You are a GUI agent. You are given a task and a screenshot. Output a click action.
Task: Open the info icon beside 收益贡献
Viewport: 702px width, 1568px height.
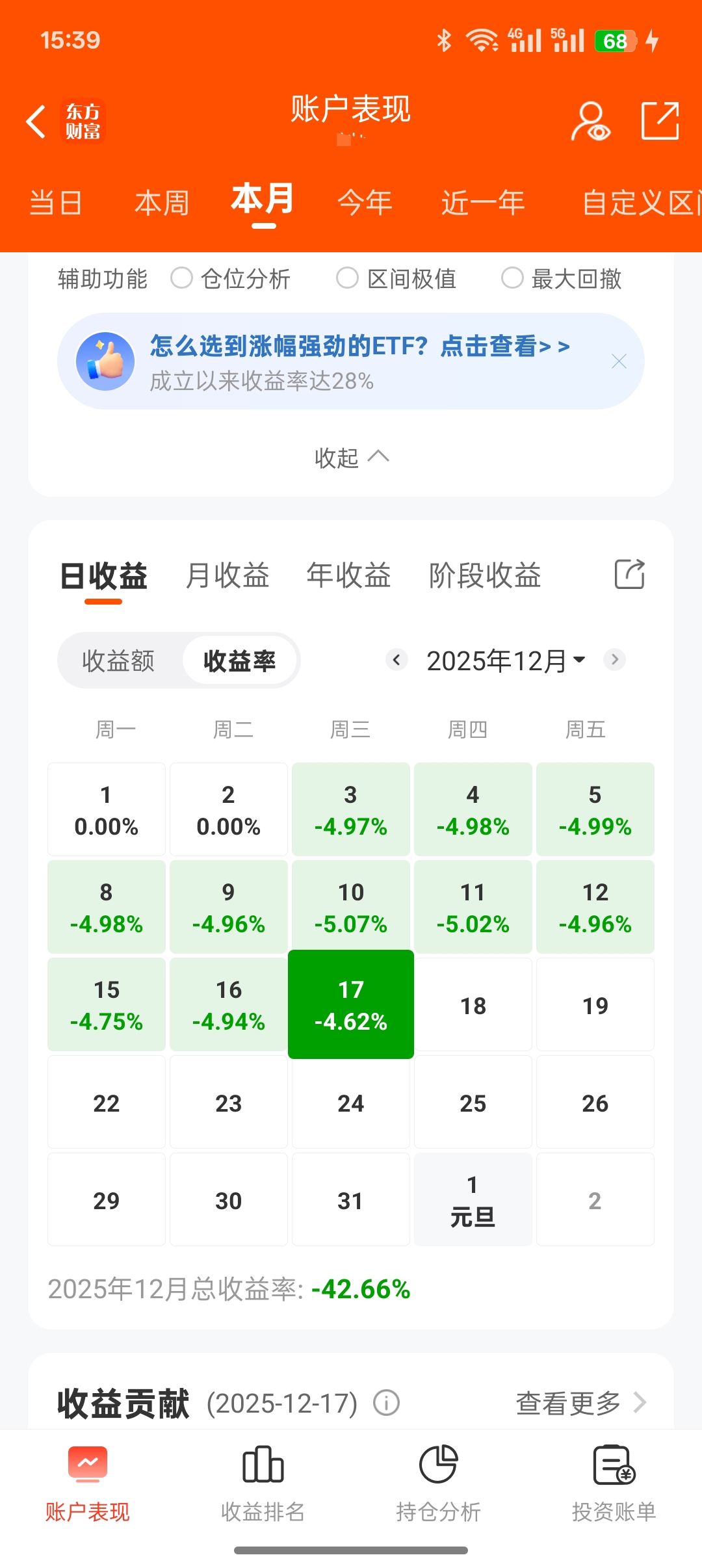386,1403
